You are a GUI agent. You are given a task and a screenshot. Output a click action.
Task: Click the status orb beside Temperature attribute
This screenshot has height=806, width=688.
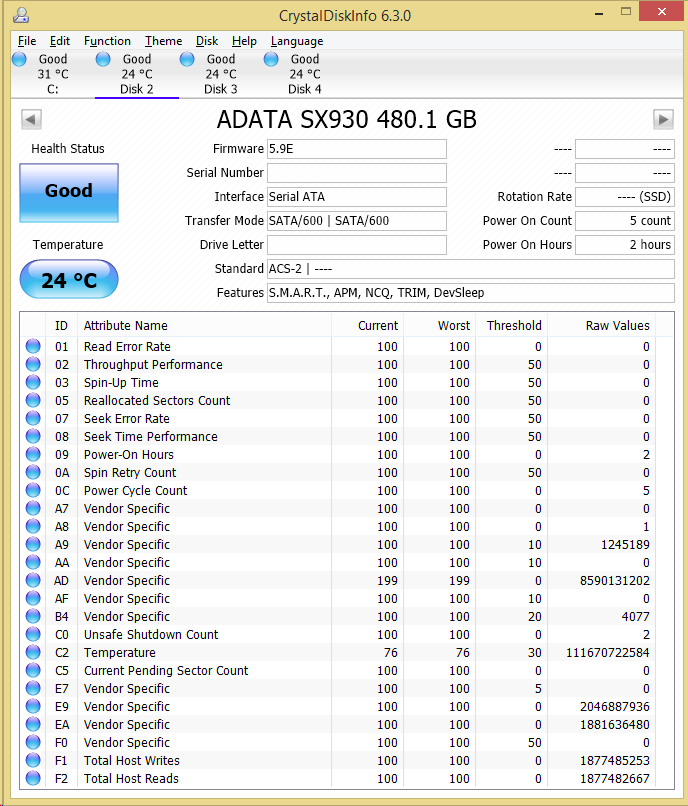point(33,653)
